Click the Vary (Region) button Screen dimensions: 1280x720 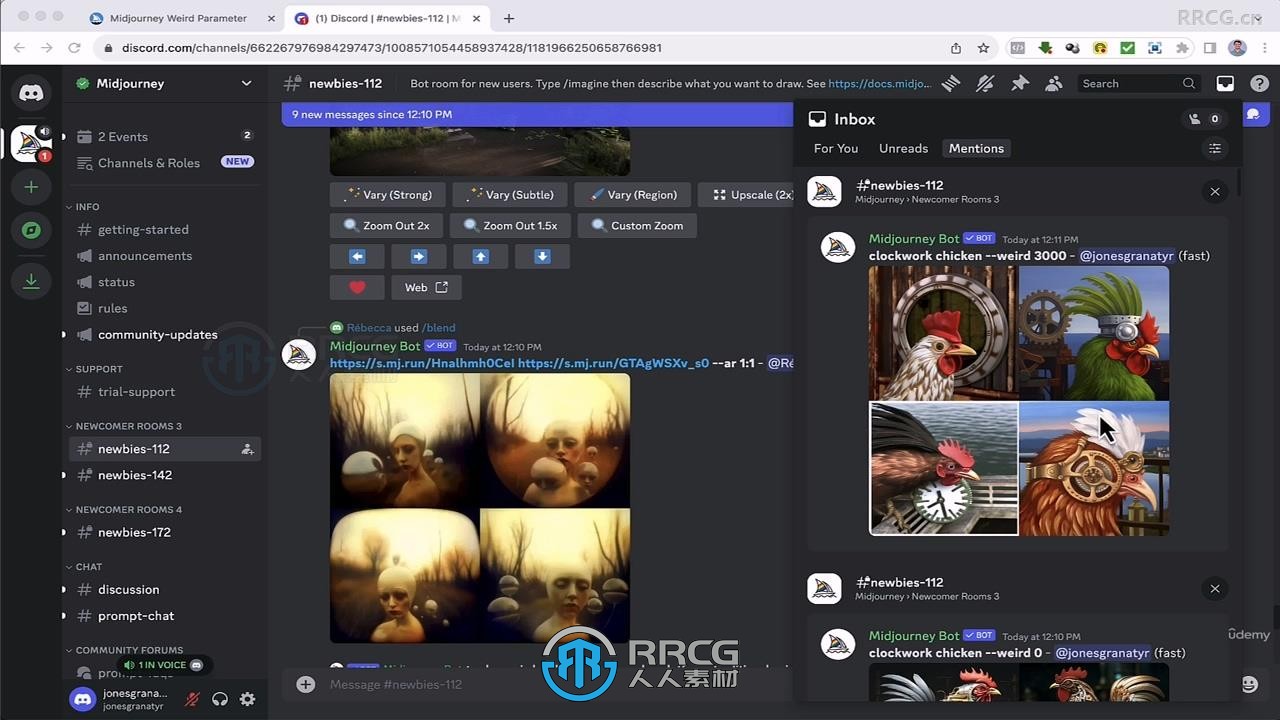coord(632,195)
